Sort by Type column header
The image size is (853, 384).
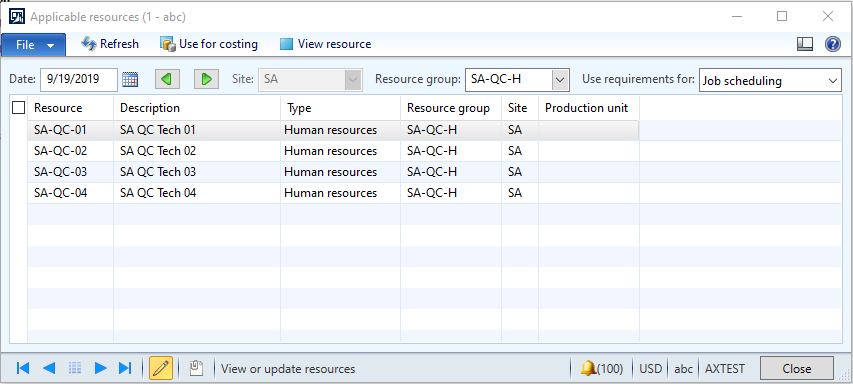click(341, 108)
